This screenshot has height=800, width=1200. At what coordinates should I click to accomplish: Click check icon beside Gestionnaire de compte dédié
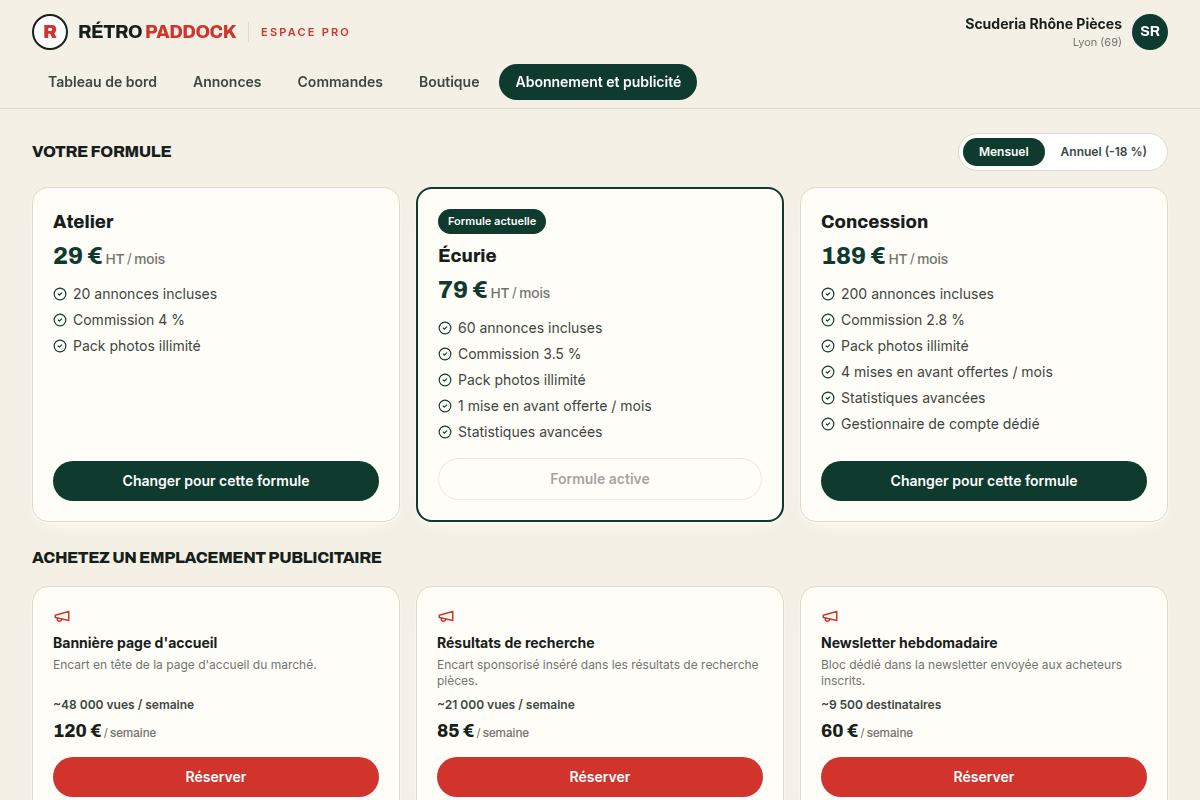coord(828,424)
